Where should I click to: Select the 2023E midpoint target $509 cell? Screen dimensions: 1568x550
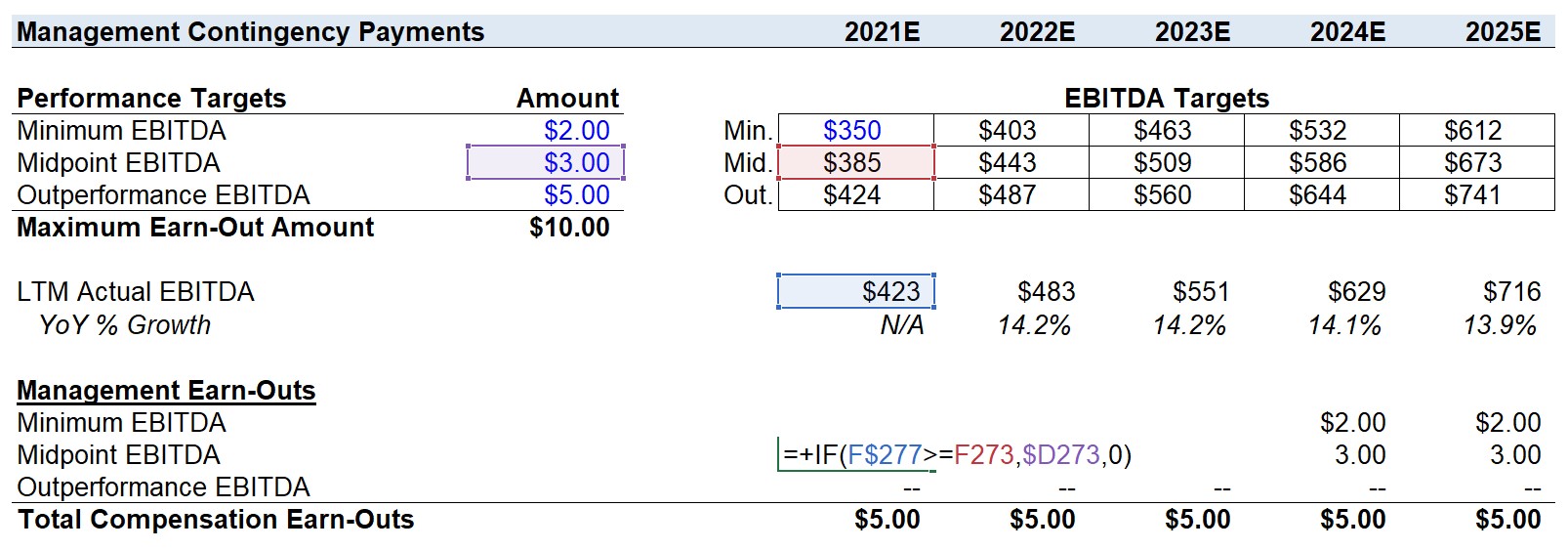pos(1167,162)
